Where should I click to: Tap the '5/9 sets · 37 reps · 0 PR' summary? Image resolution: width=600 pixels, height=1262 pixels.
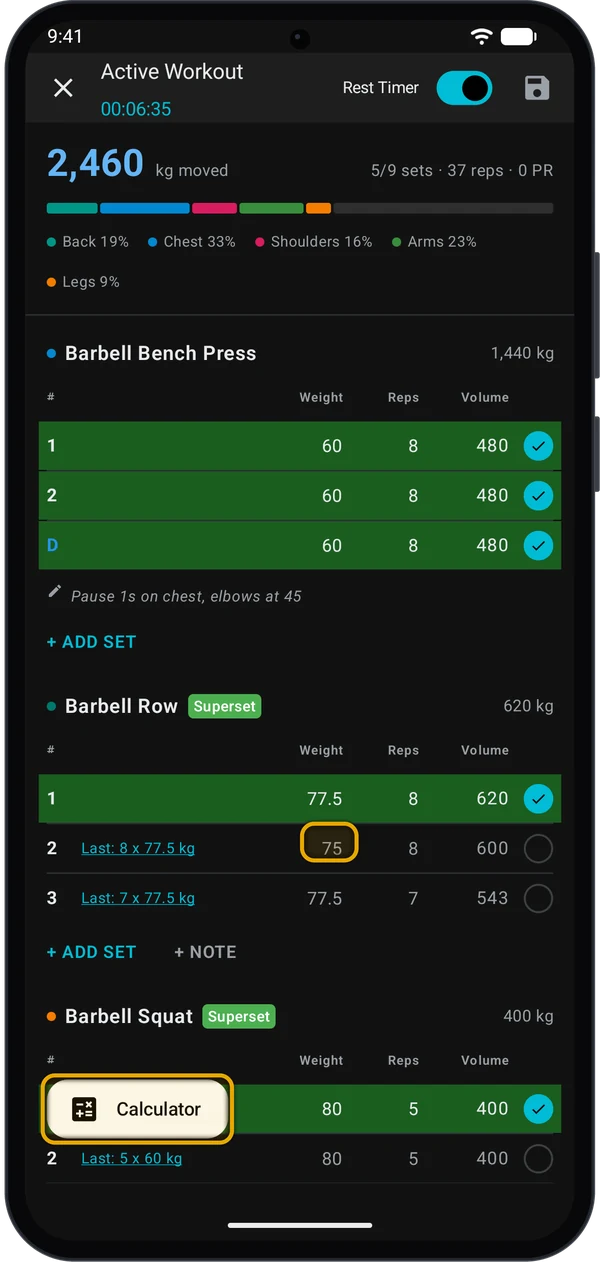pos(462,171)
